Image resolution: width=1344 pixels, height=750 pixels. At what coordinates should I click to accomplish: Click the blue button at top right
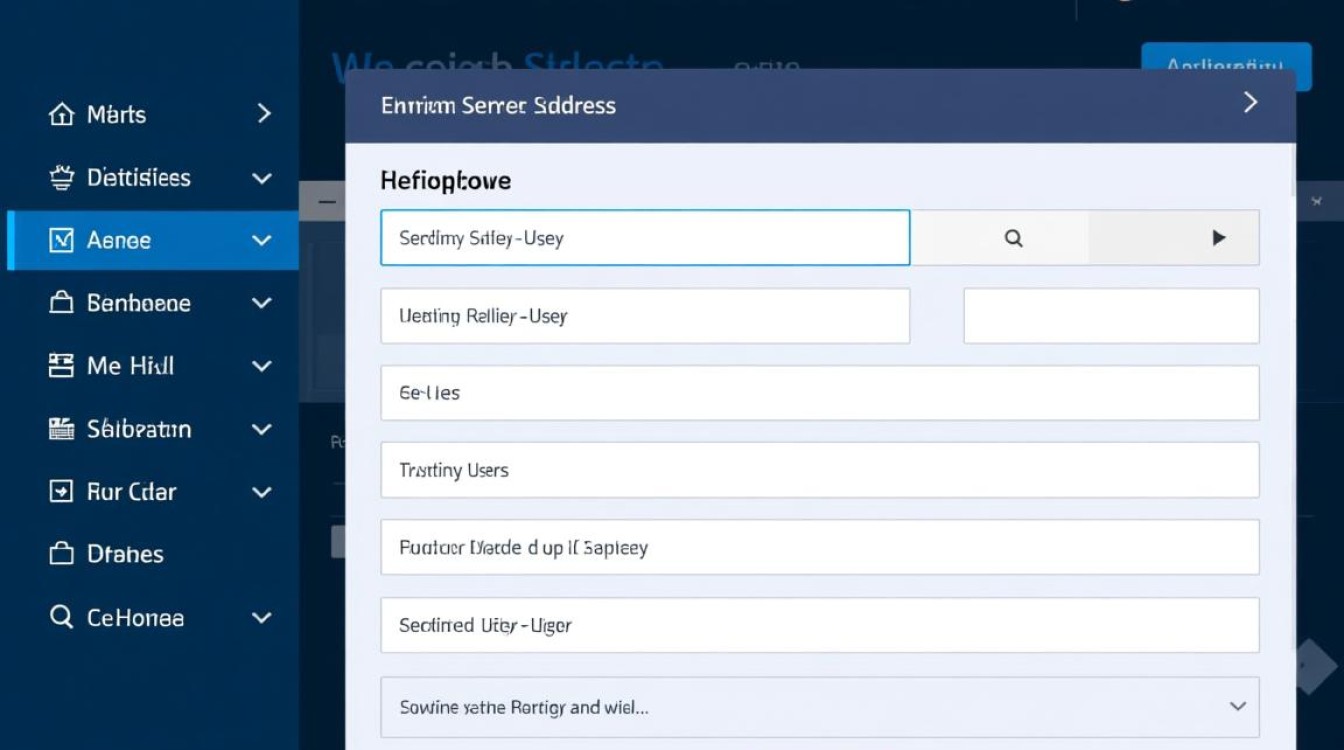point(1225,67)
